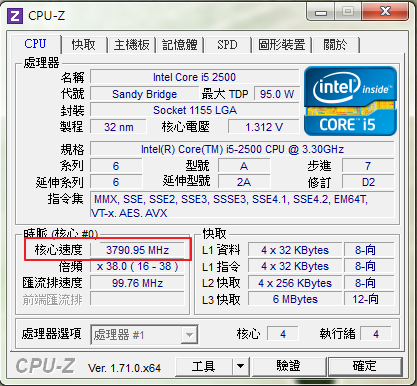Click the 驗證 button
This screenshot has width=417, height=386.
289,367
